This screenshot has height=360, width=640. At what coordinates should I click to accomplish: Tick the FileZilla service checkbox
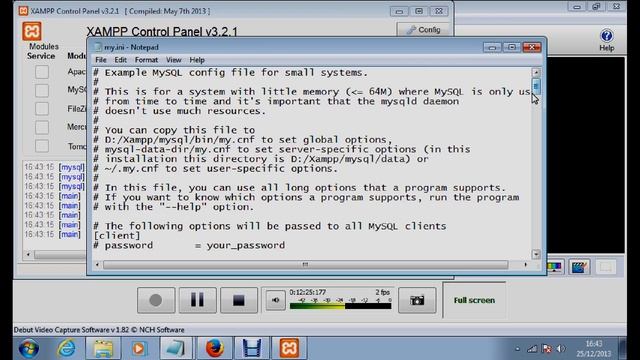pyautogui.click(x=42, y=109)
